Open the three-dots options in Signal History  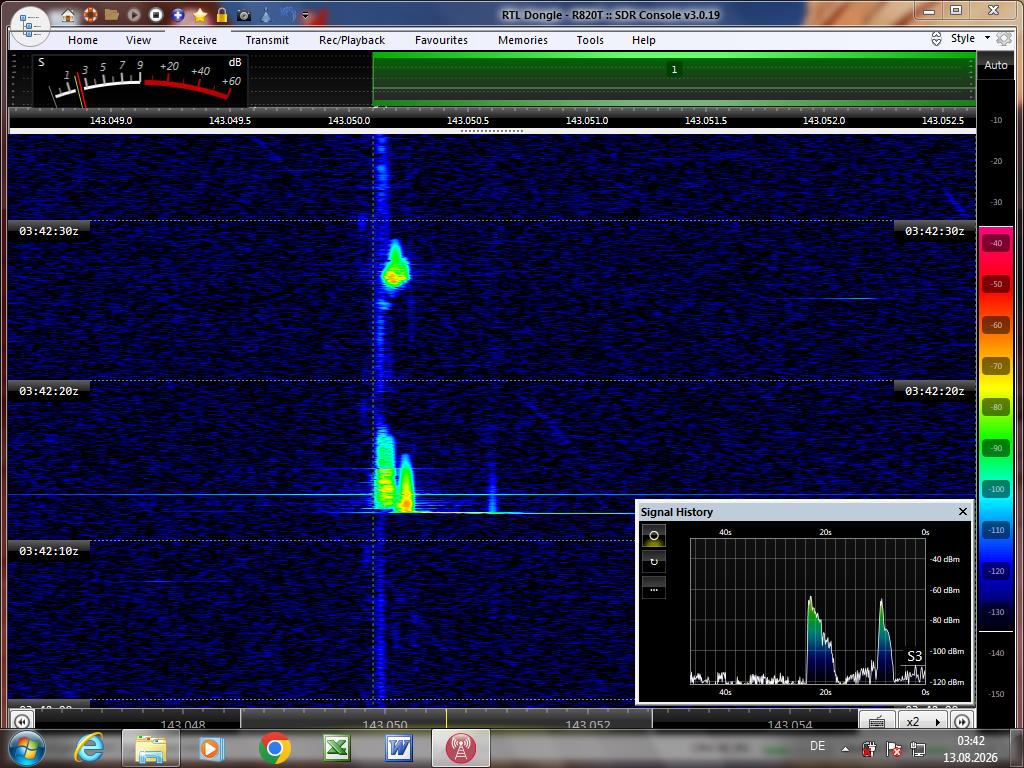click(654, 588)
